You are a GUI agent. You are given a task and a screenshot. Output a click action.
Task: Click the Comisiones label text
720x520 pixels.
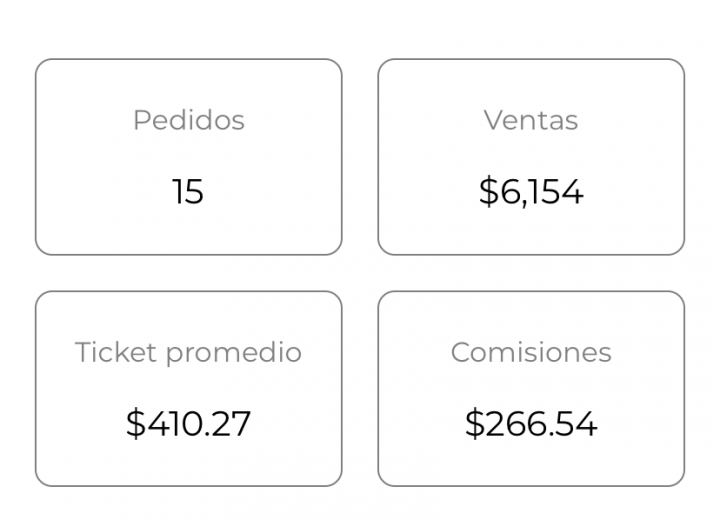[531, 352]
